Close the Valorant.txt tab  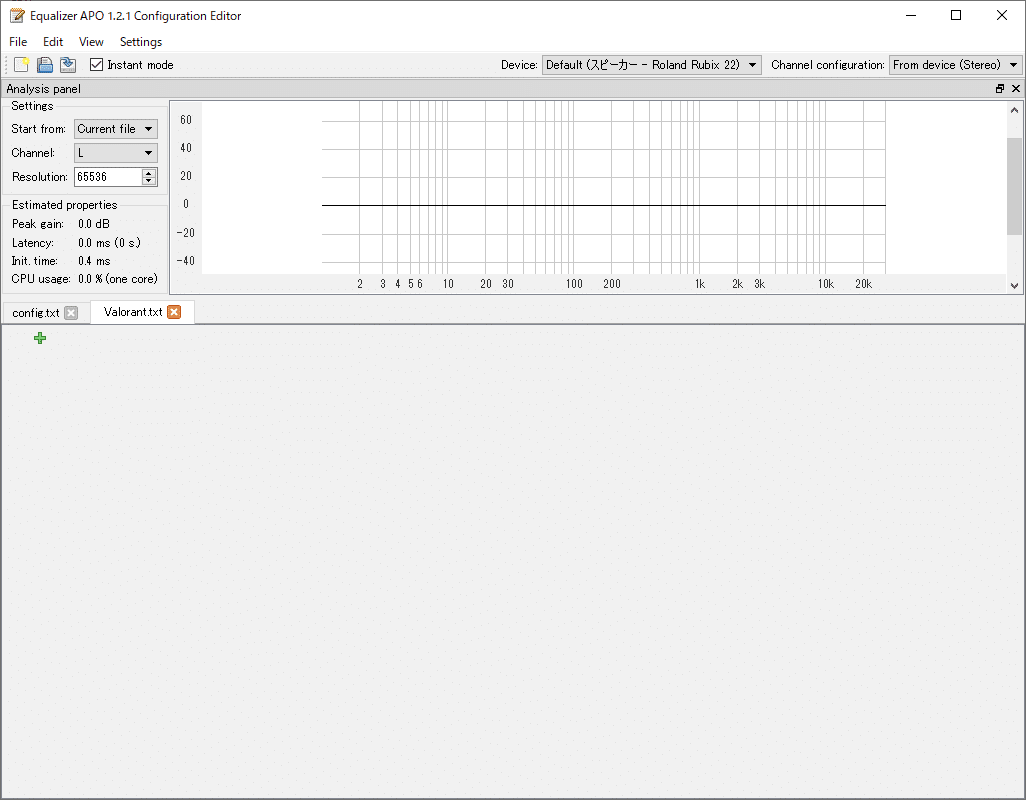174,312
